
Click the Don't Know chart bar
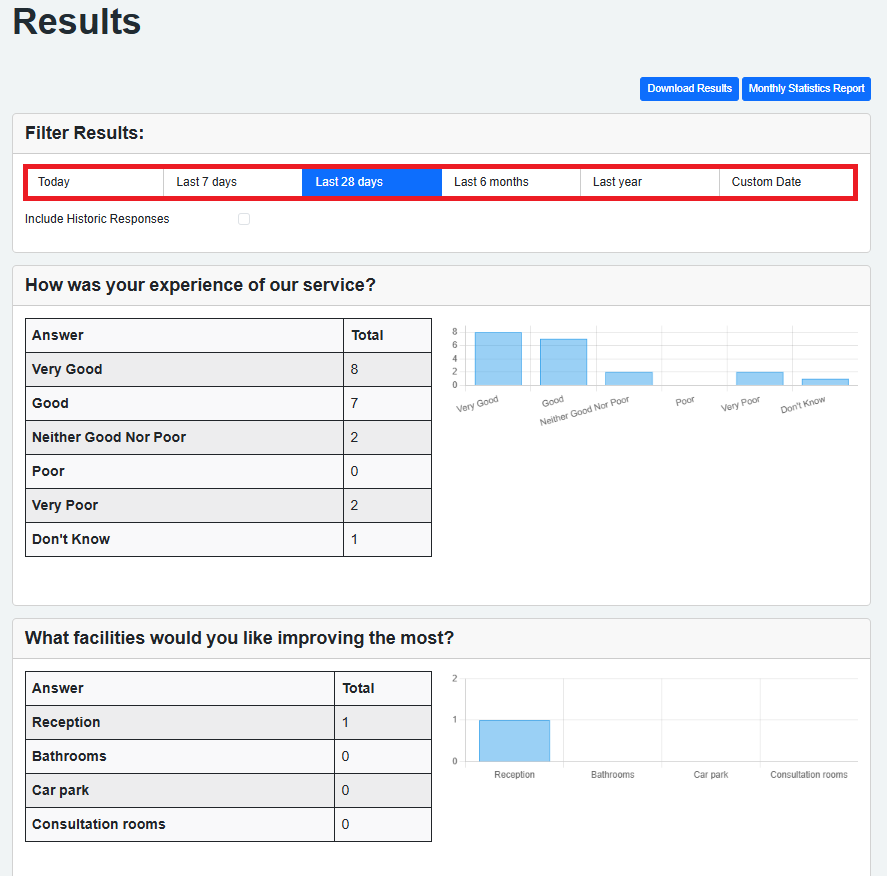[824, 382]
